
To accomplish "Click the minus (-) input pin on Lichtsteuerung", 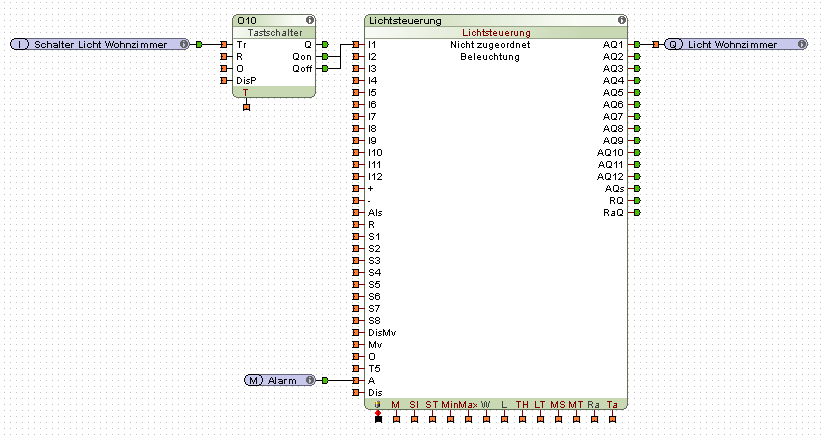I will tap(356, 201).
